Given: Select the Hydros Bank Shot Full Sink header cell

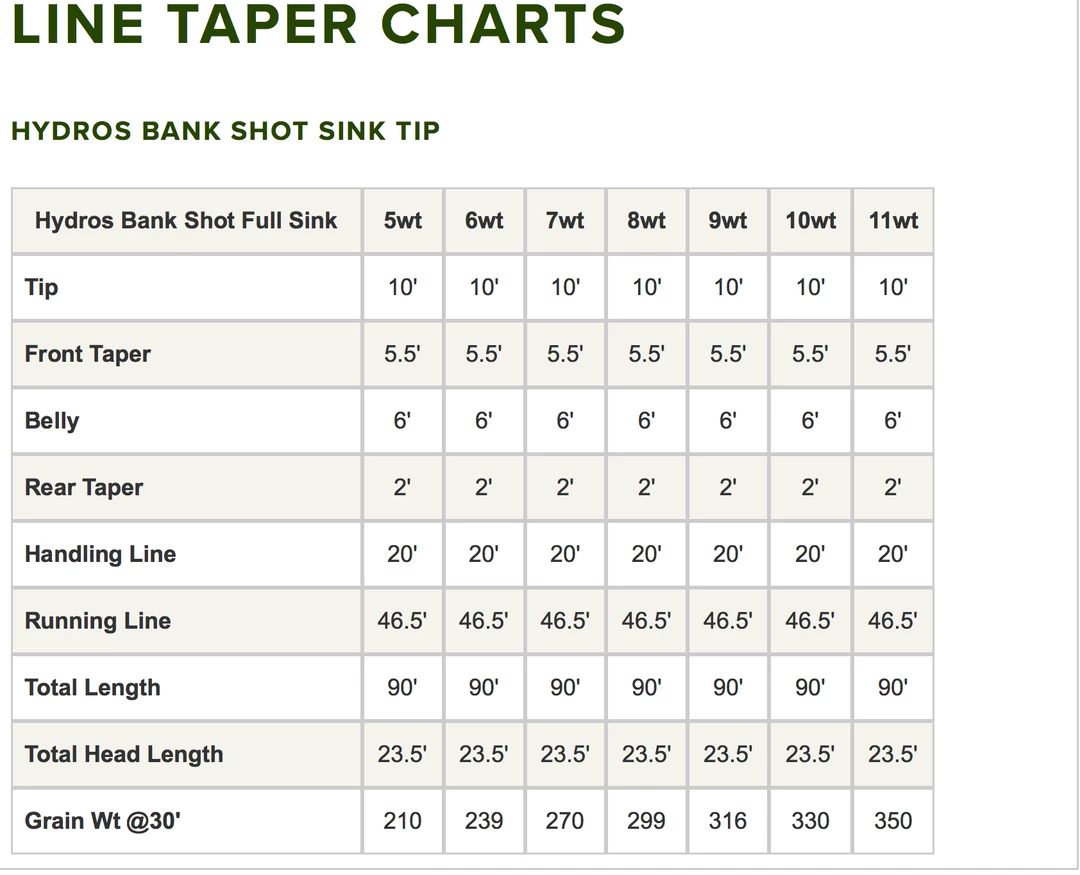Looking at the screenshot, I should [186, 221].
